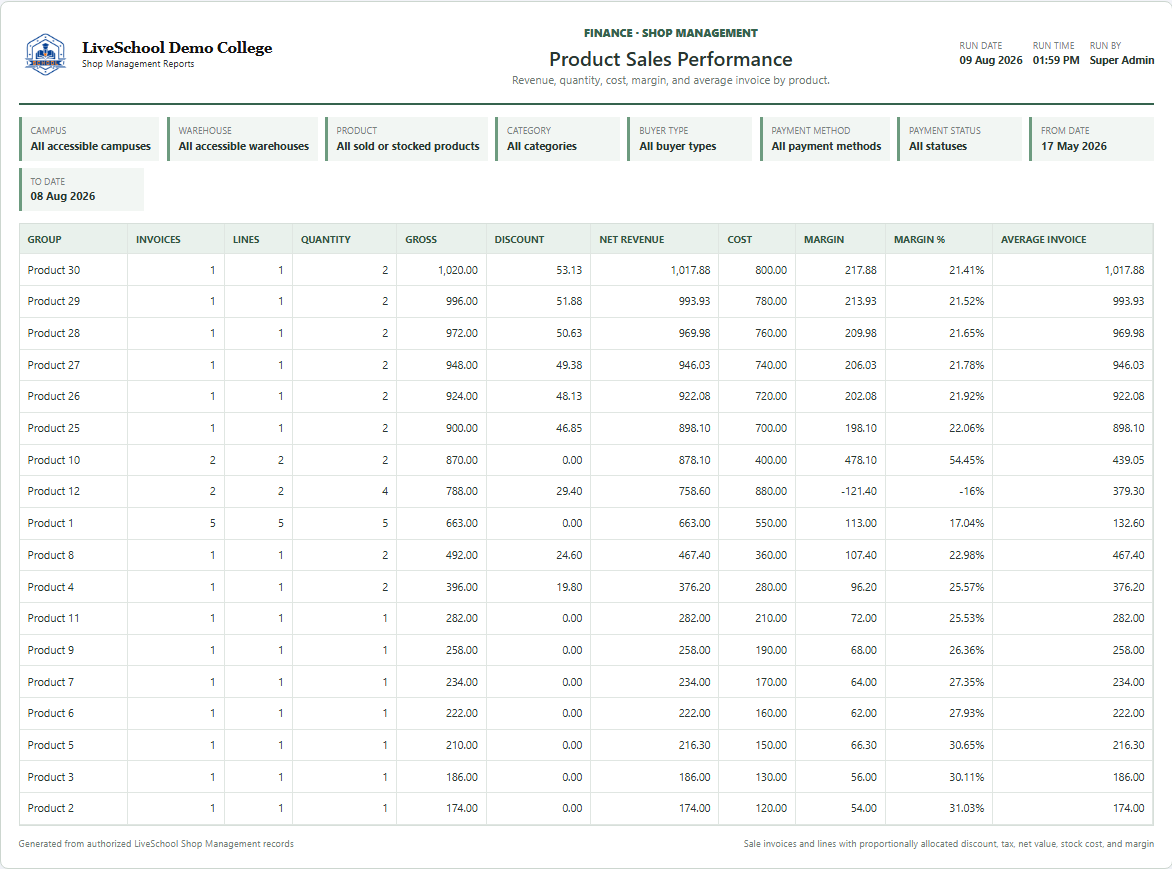Screen dimensions: 1173x869
Task: Select the Product 4 row name
Action: coord(51,587)
